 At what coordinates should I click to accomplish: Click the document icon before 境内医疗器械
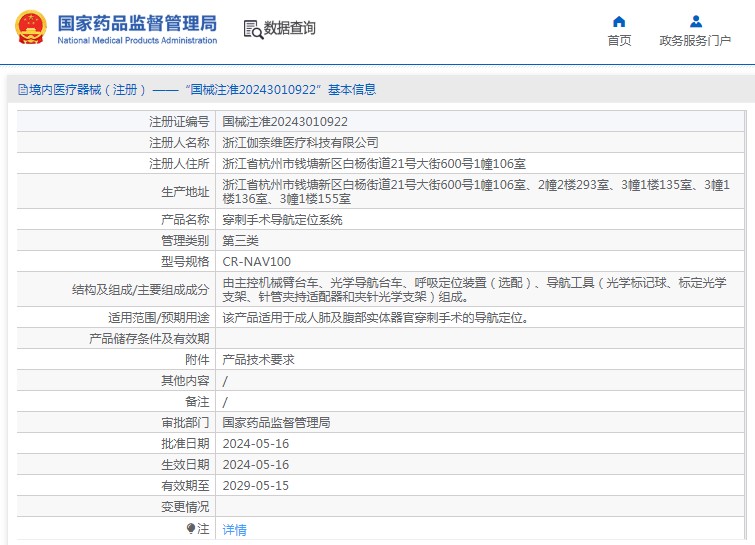click(23, 90)
